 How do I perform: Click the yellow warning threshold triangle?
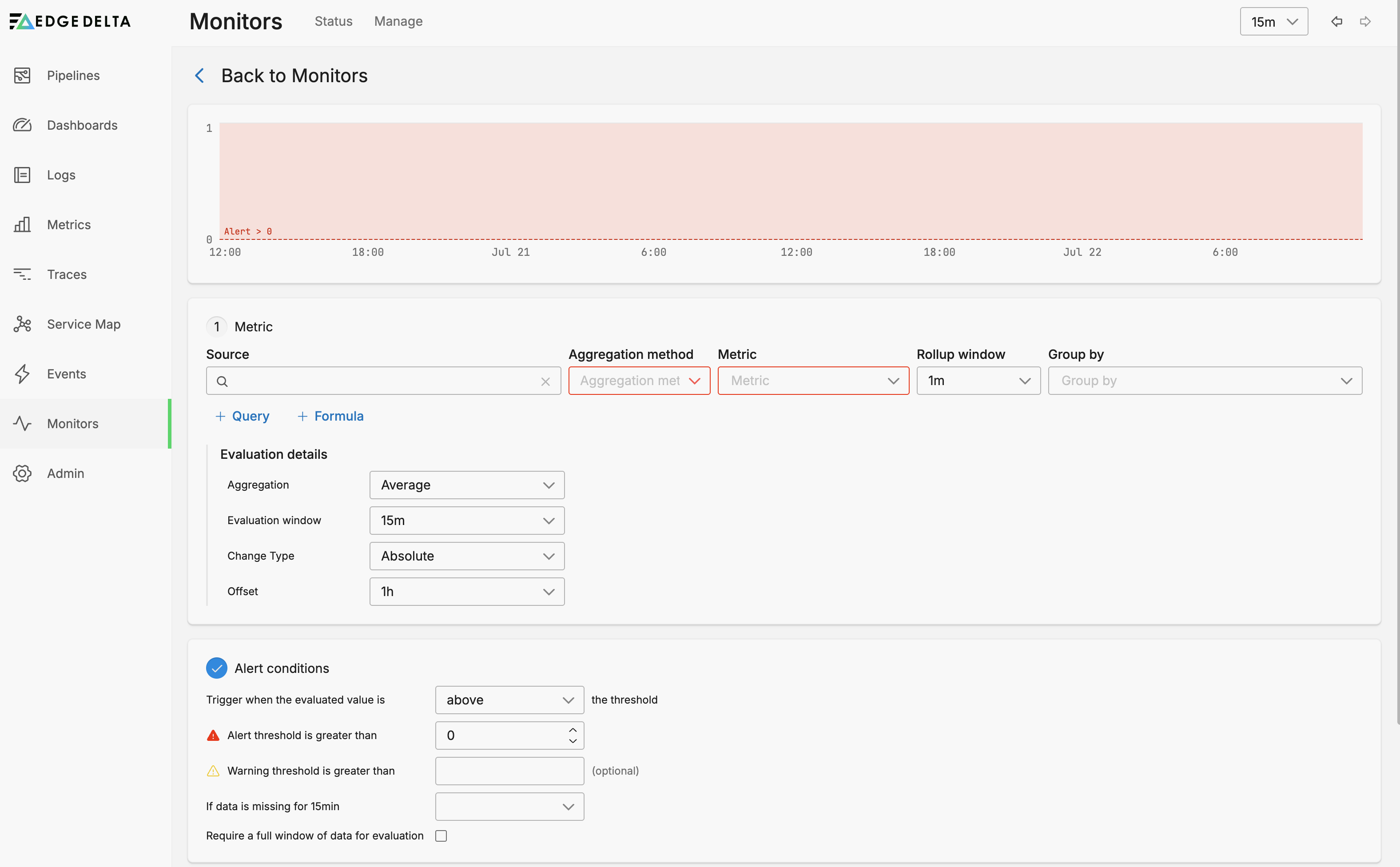213,771
